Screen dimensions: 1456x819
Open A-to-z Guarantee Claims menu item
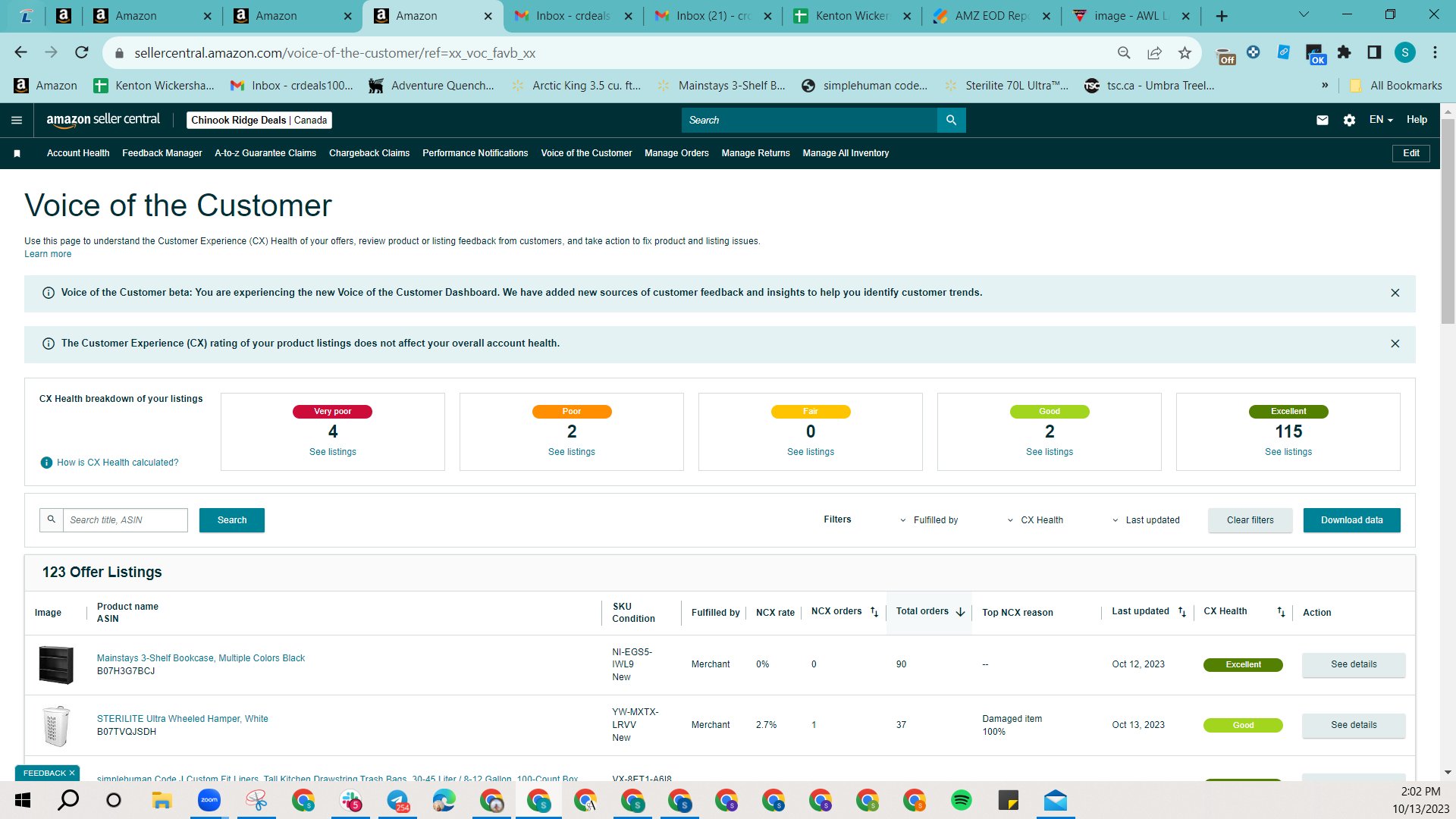point(265,153)
